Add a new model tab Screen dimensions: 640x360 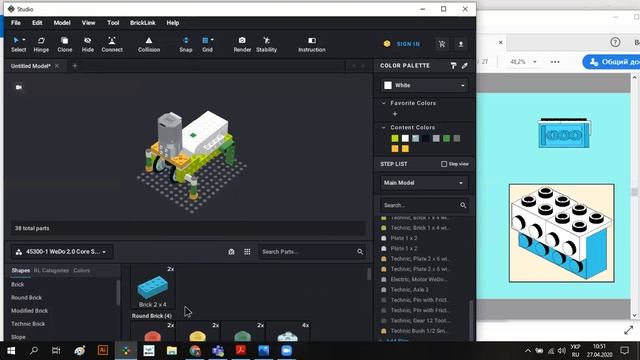(x=75, y=66)
